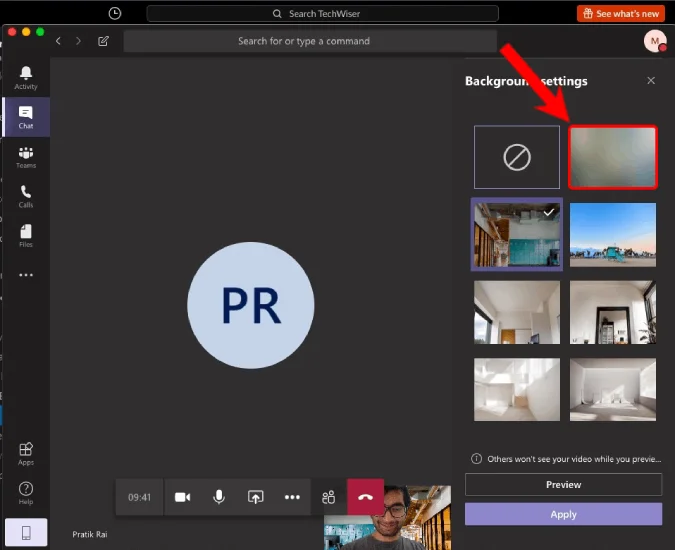Focus the Search TechWiser field

coord(322,14)
